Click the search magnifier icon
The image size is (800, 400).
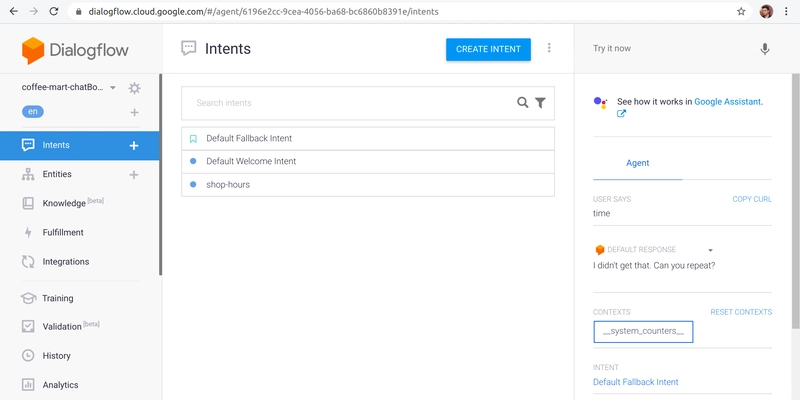click(x=522, y=103)
